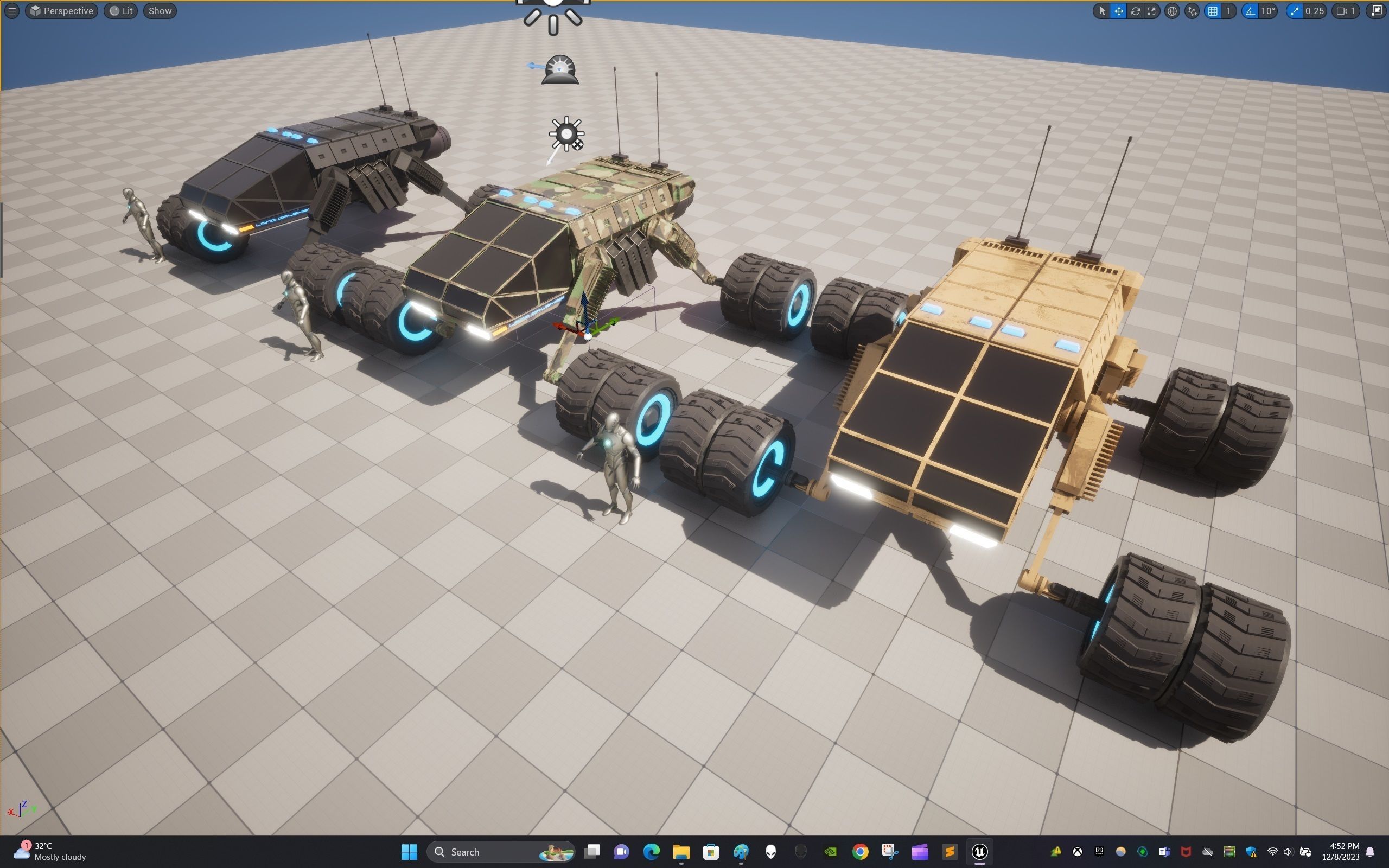The image size is (1389, 868).
Task: Open the Windows Start menu
Action: (x=409, y=852)
